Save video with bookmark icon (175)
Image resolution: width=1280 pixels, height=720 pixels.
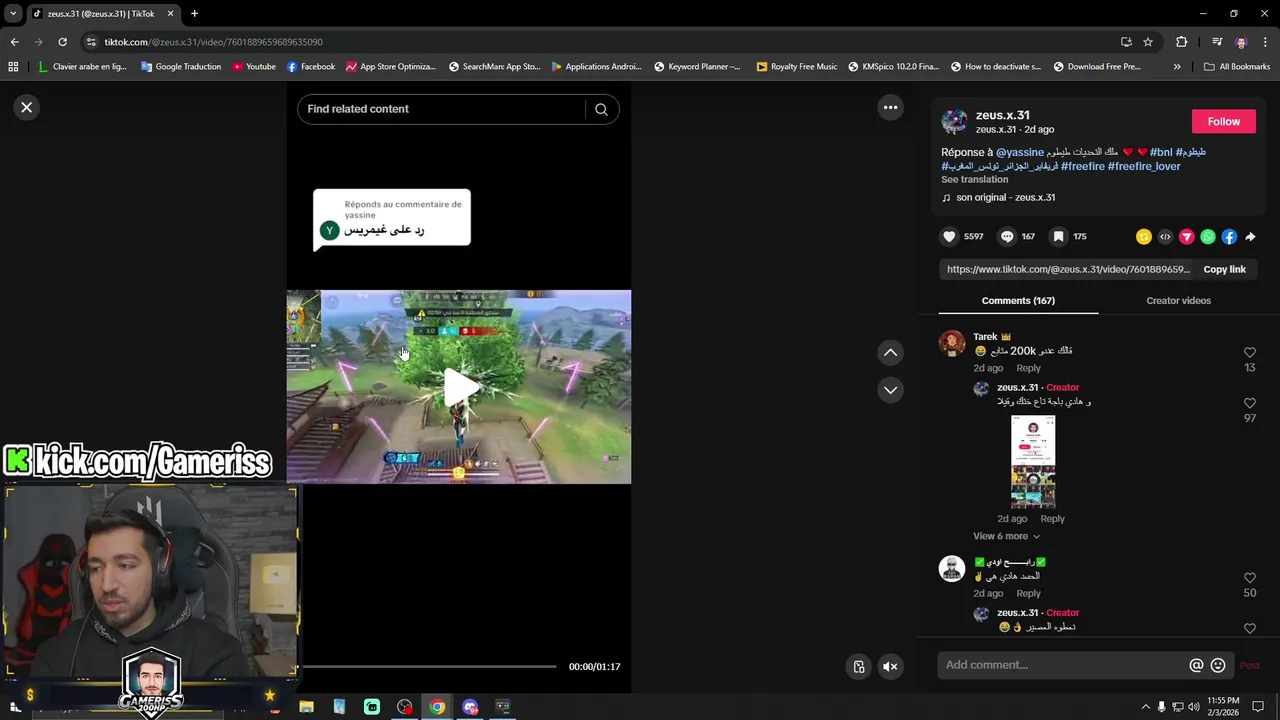point(1058,237)
